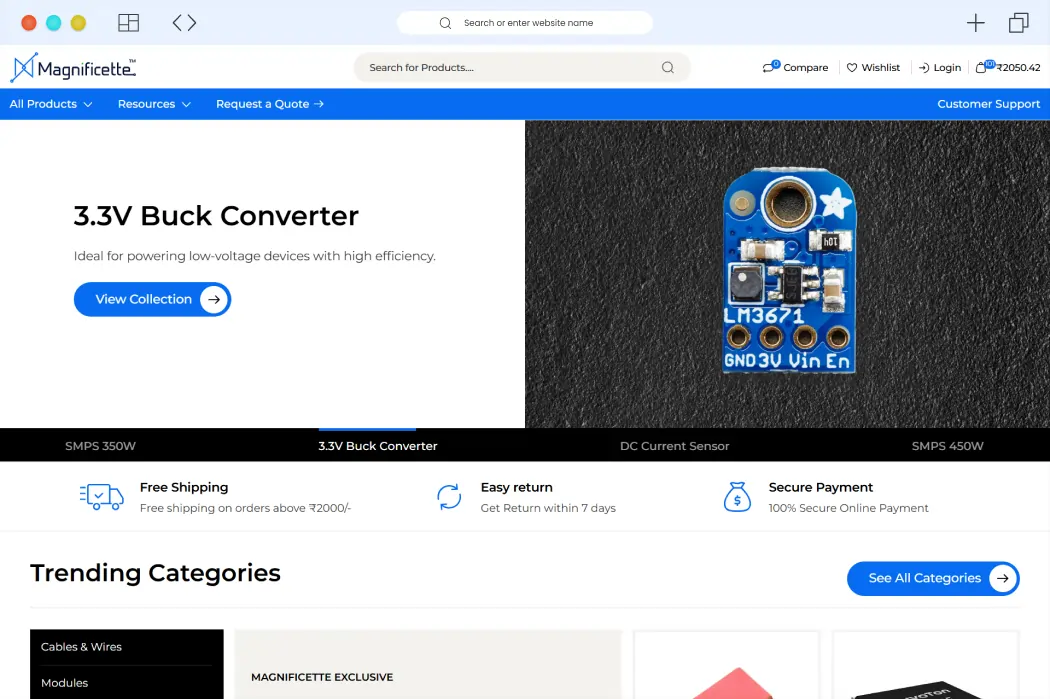
Task: Click the Login icon
Action: click(924, 68)
